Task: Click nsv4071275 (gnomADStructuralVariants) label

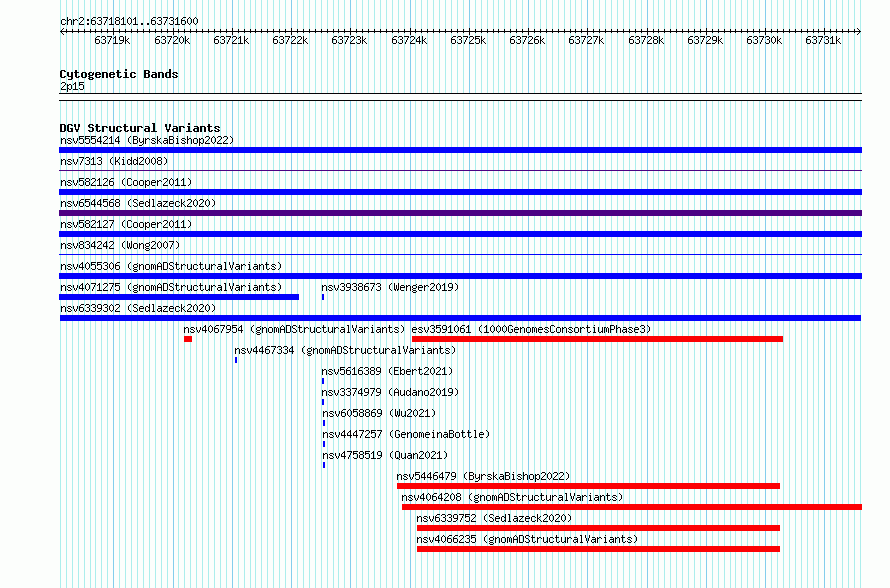Action: [x=171, y=287]
